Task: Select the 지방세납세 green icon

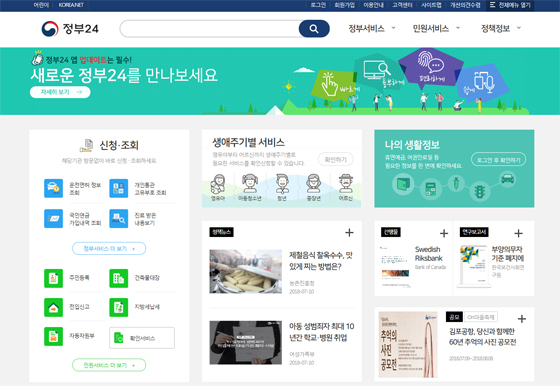Action: 119,307
